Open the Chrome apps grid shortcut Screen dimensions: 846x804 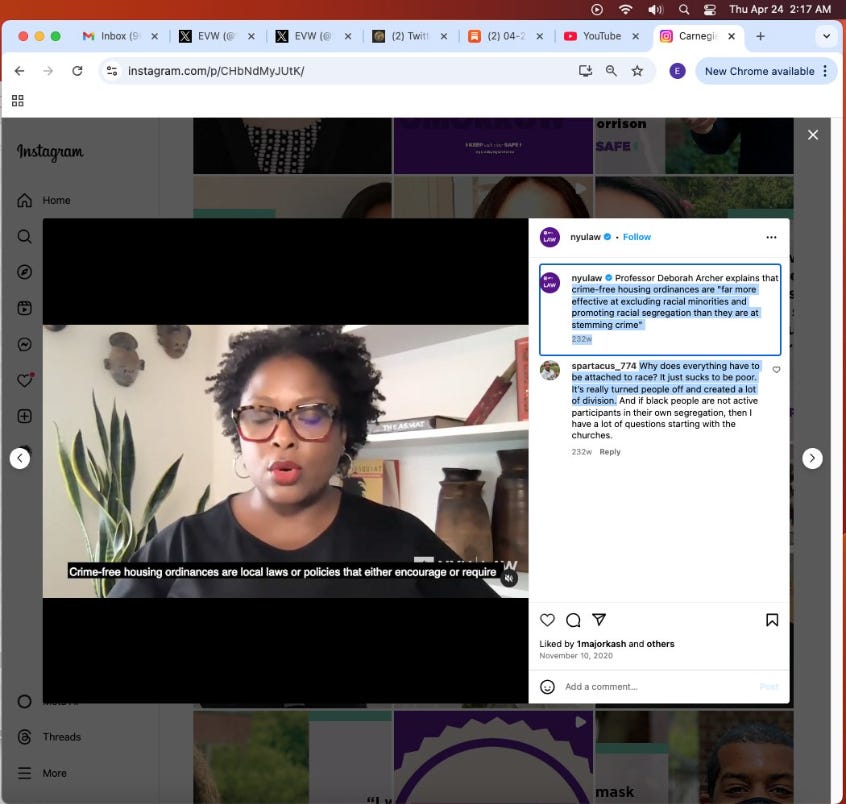tap(17, 101)
